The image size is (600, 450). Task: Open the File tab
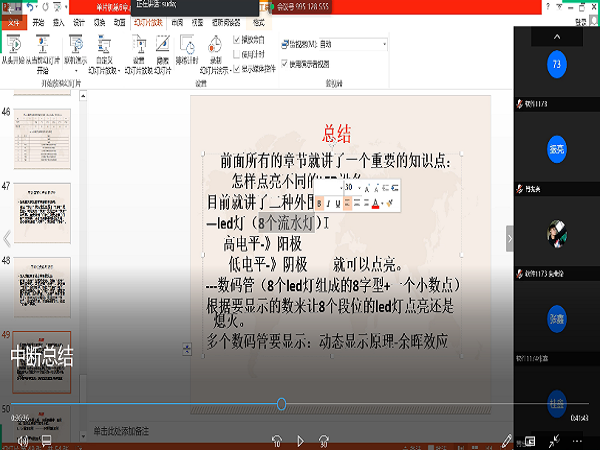coord(12,20)
